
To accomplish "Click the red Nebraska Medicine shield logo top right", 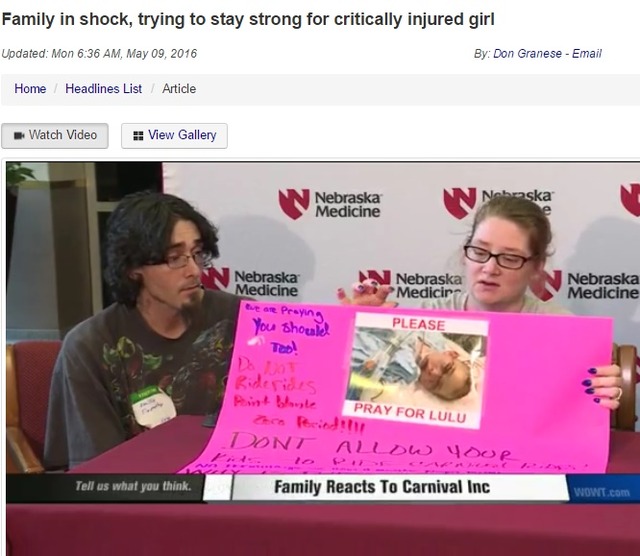I will point(630,200).
